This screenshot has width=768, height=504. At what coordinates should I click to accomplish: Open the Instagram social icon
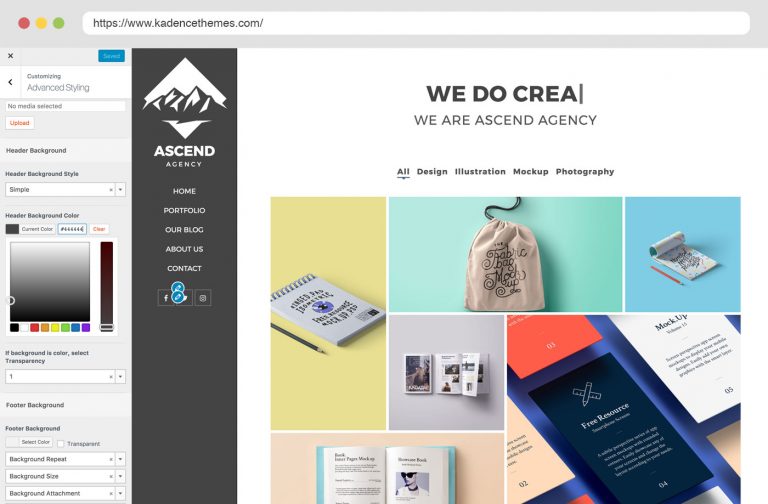(203, 297)
